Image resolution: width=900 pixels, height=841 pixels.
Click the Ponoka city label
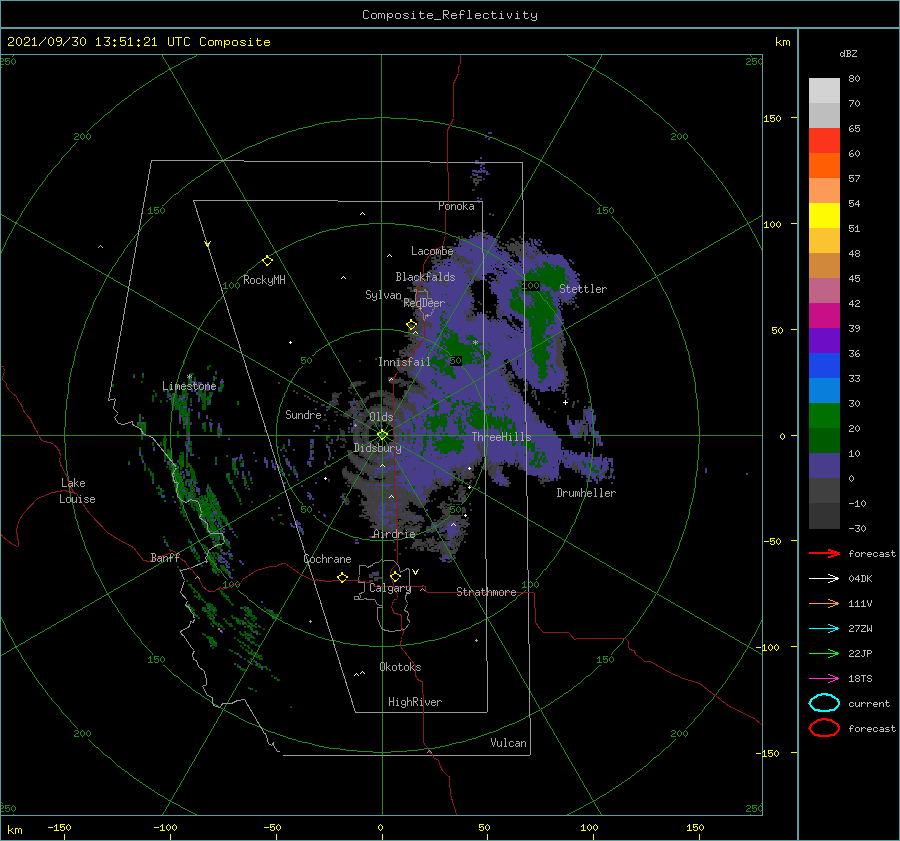click(x=456, y=206)
